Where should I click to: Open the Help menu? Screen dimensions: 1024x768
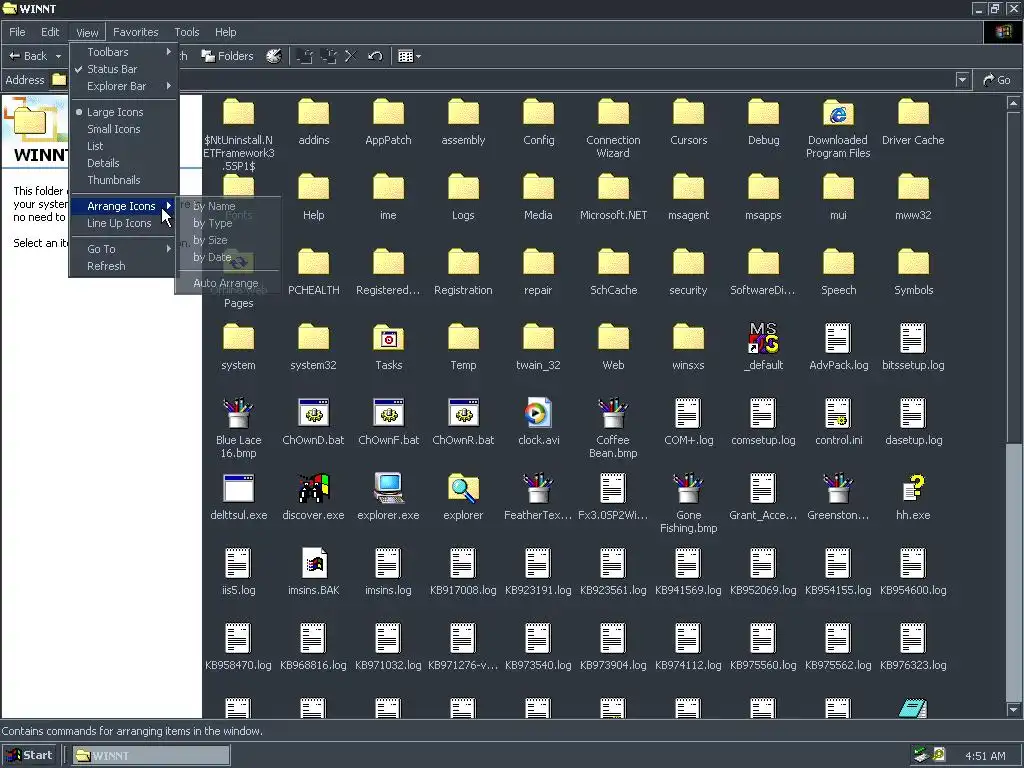pos(225,32)
